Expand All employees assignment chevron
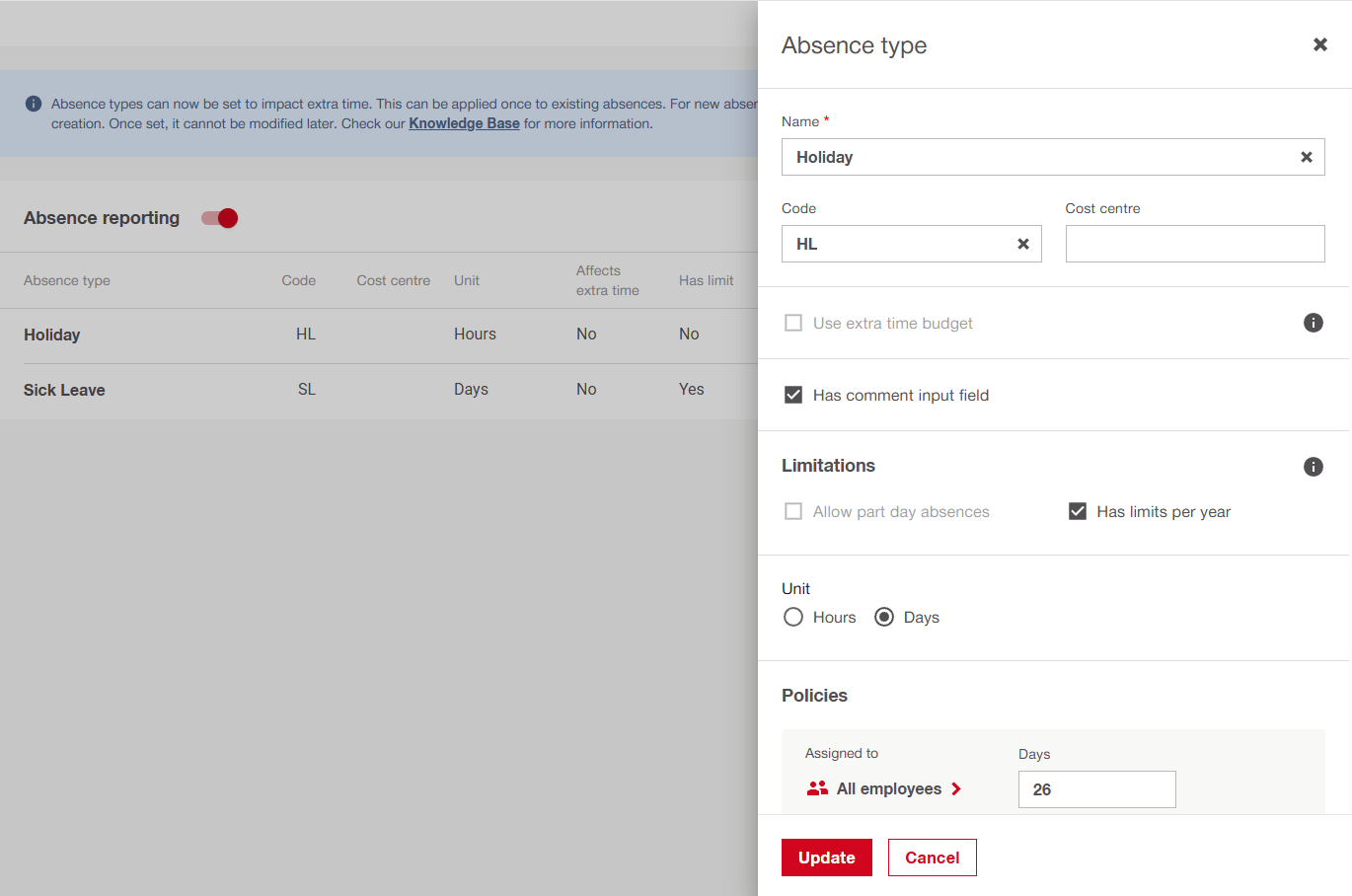The image size is (1352, 896). (x=955, y=788)
